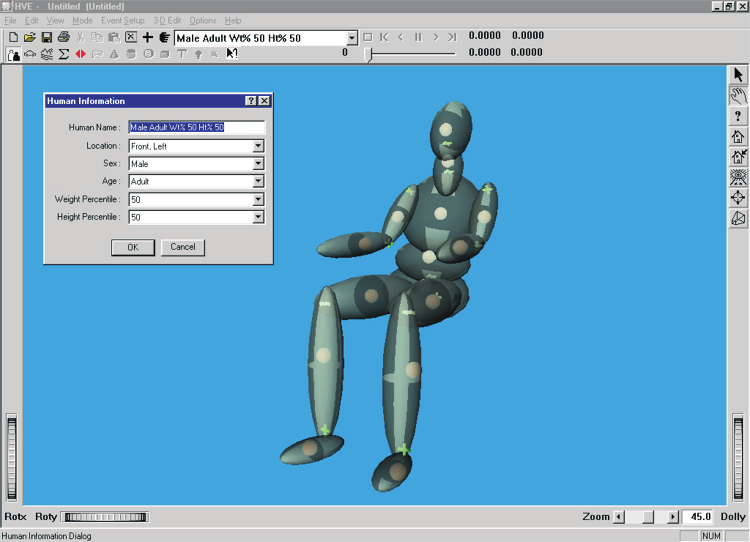Open the toolbar human selection dropdown

tap(352, 38)
